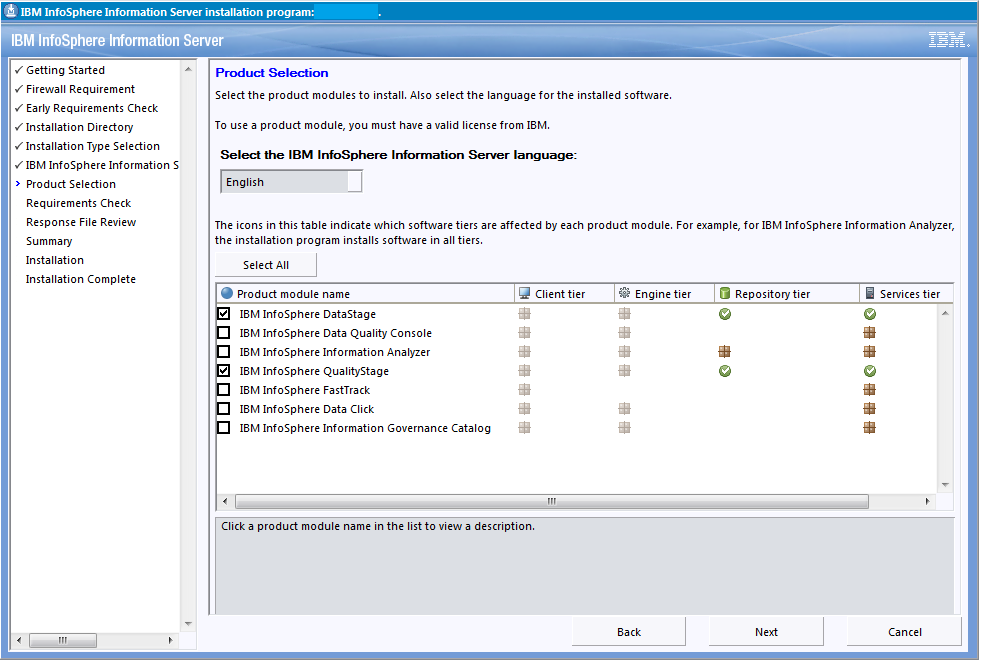Image resolution: width=982 pixels, height=663 pixels.
Task: Click the installer icon in the title bar
Action: [x=11, y=11]
